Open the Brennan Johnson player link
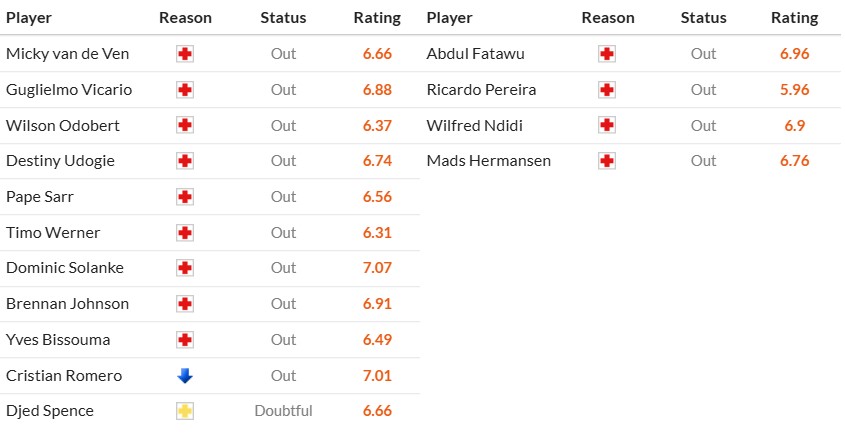 pyautogui.click(x=67, y=303)
